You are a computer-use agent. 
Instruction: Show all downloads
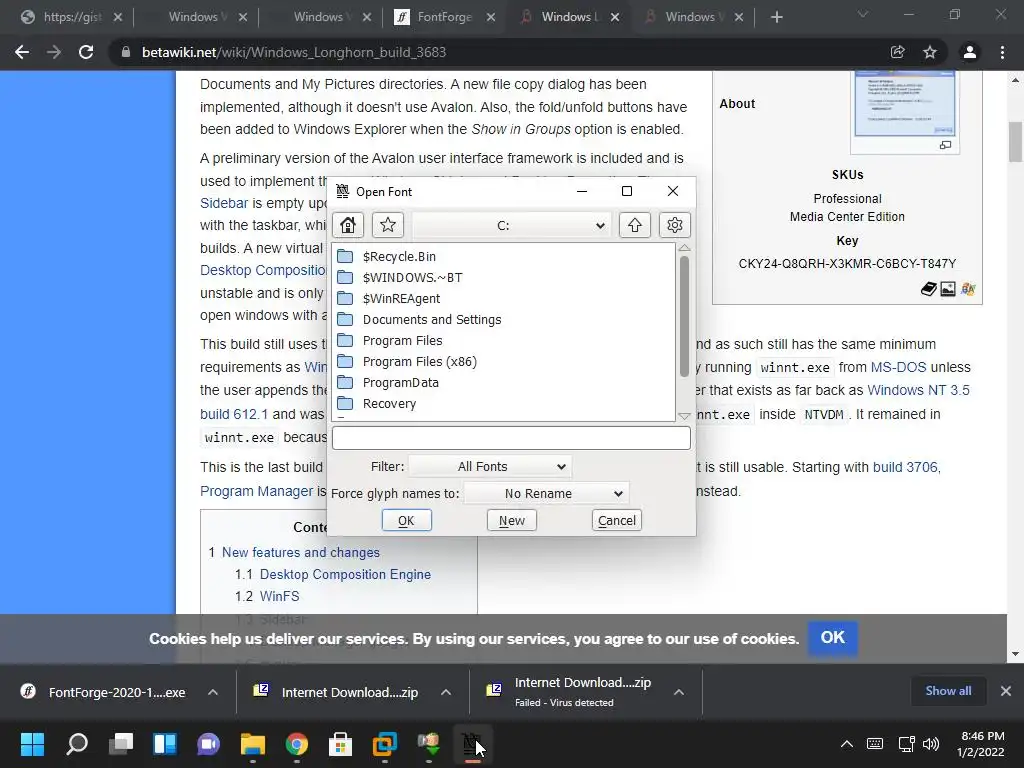point(948,690)
